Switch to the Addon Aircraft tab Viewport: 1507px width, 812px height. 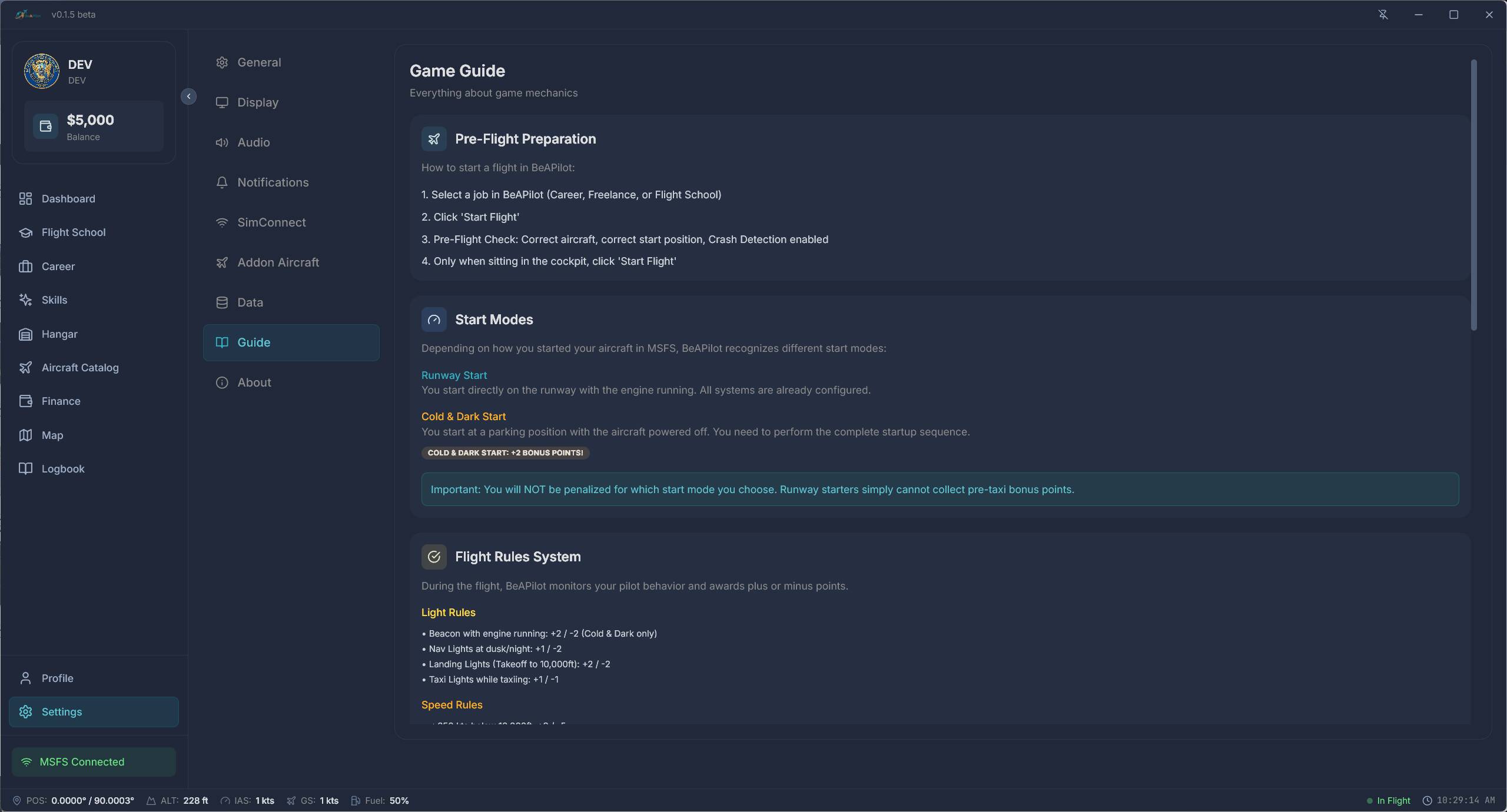pos(277,262)
